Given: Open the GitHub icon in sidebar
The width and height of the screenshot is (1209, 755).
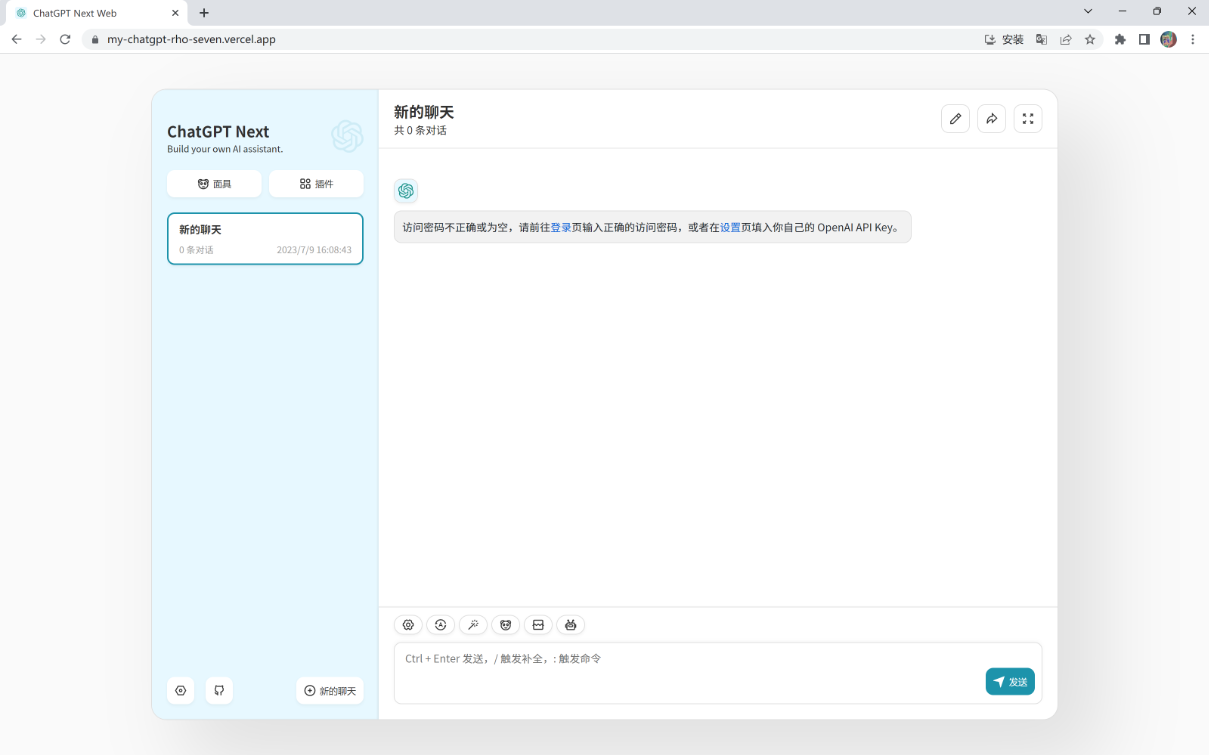Looking at the screenshot, I should (219, 691).
